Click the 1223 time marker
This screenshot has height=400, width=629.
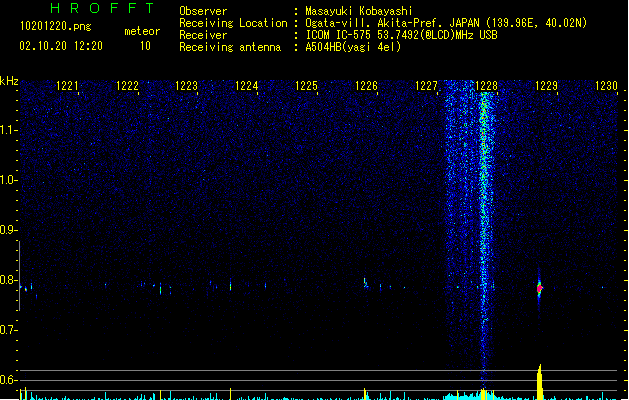[x=187, y=86]
